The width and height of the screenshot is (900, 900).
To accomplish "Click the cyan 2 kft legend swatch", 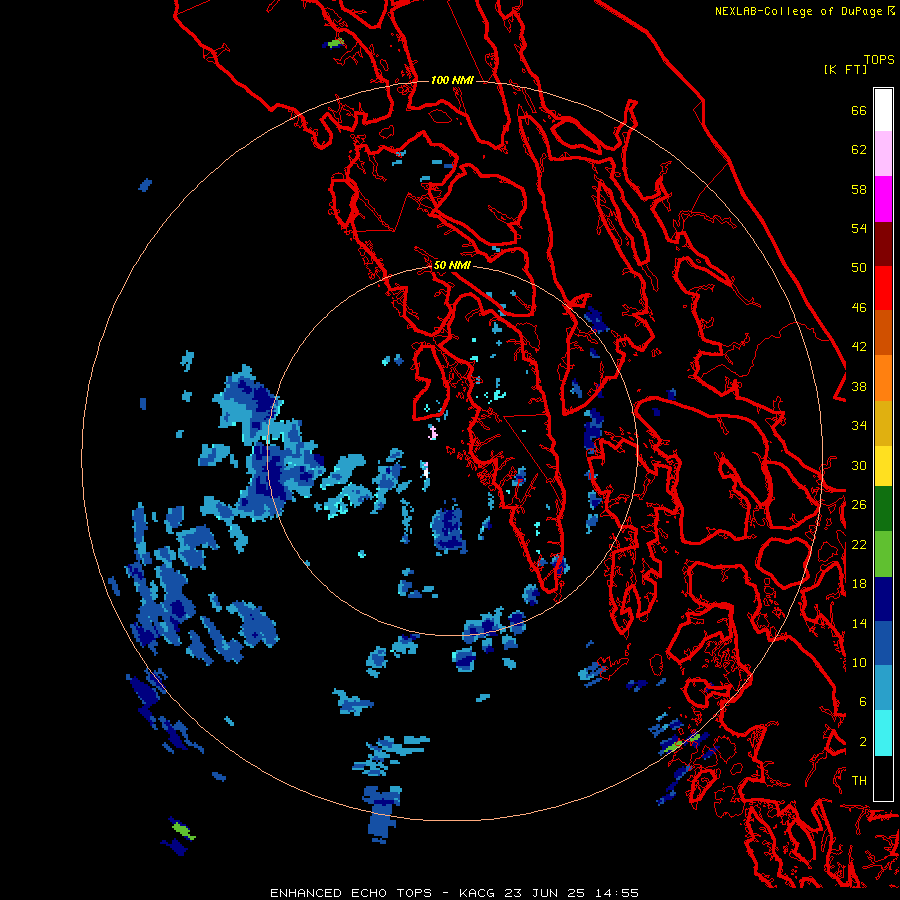I will (x=883, y=733).
